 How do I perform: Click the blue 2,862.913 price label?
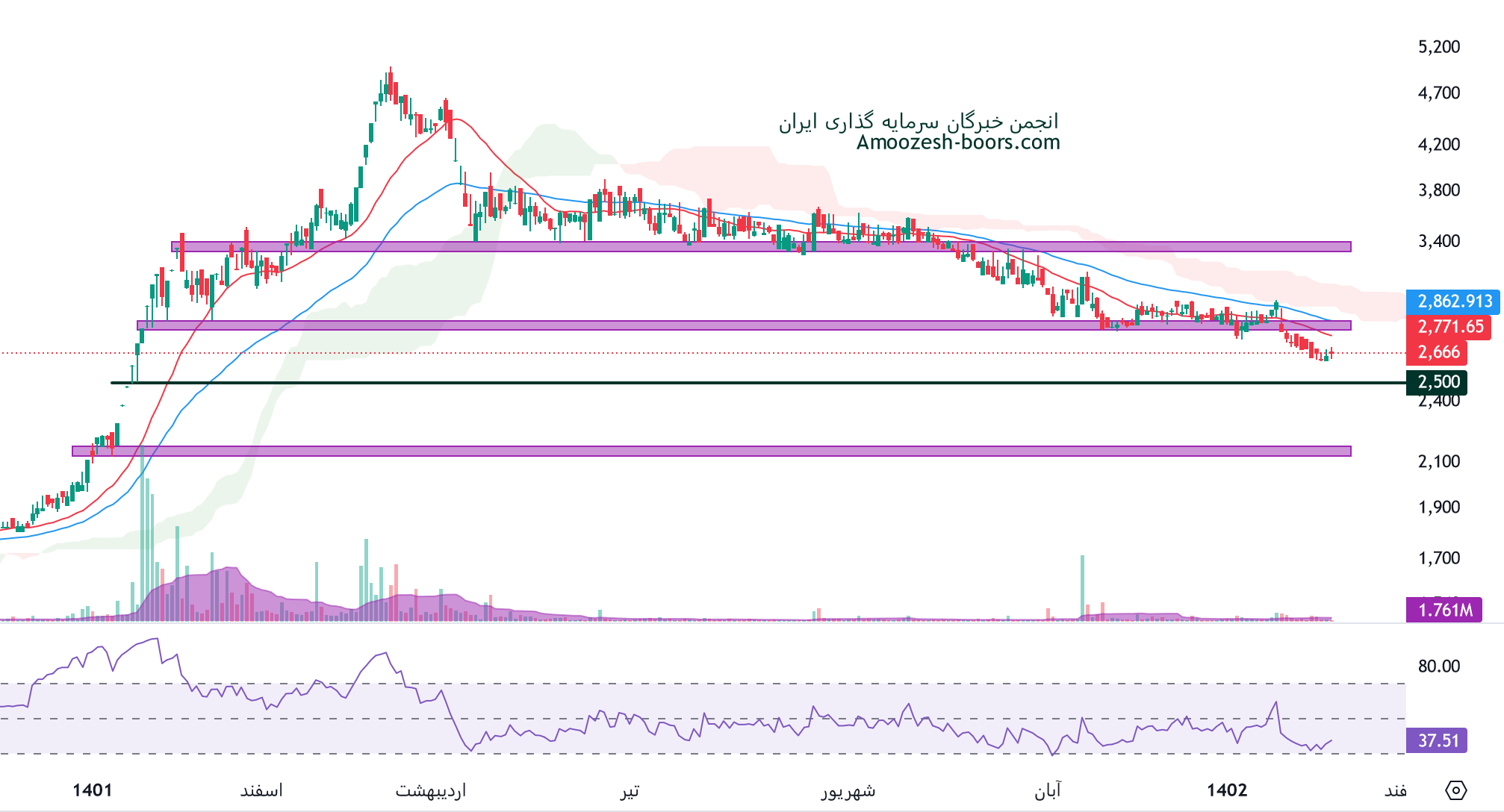[1454, 302]
